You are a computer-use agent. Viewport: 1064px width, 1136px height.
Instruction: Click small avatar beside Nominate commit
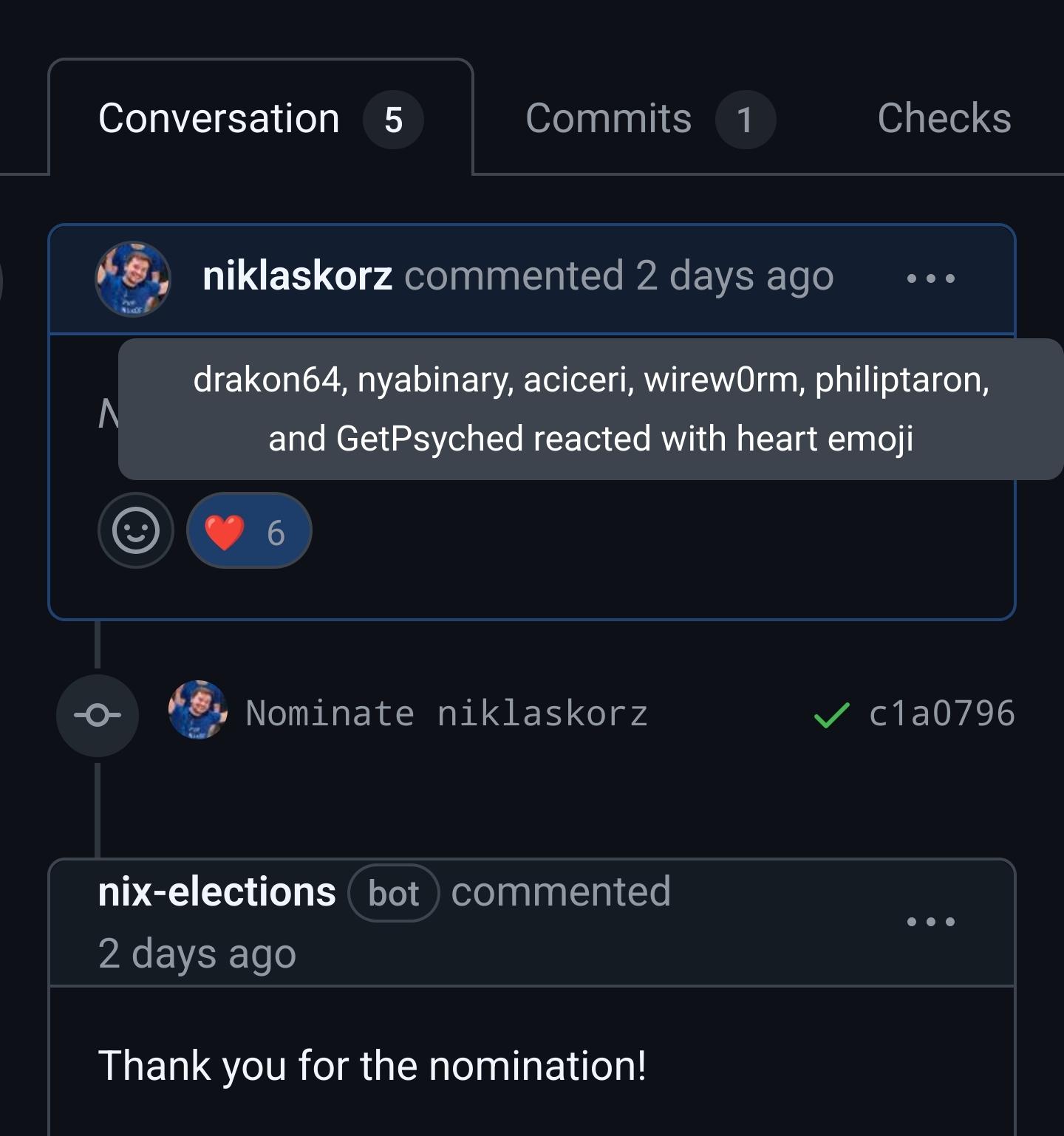197,711
